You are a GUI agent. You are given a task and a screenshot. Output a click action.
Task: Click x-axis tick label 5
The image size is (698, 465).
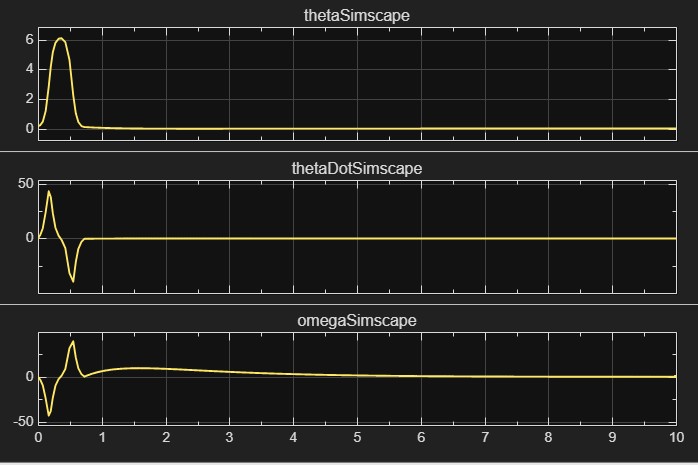click(x=357, y=437)
